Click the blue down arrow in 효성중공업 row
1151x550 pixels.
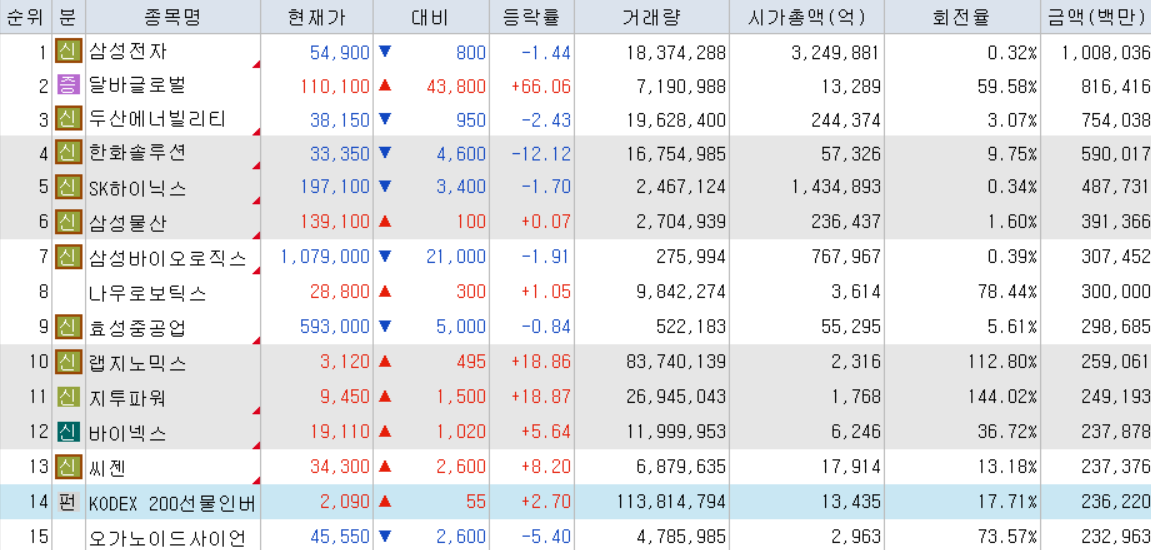pyautogui.click(x=385, y=325)
